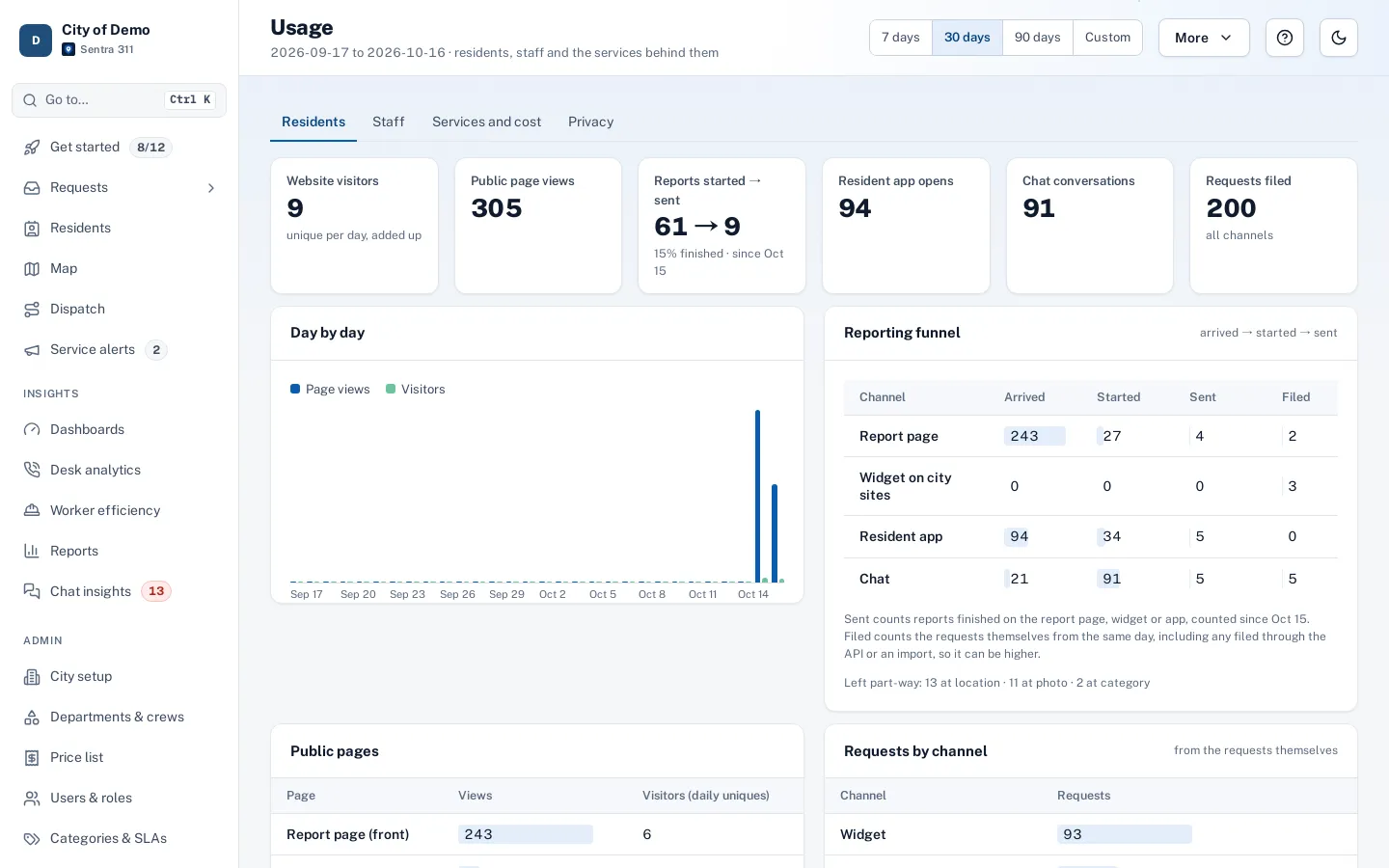Open the More dropdown menu
Image resolution: width=1389 pixels, height=868 pixels.
pyautogui.click(x=1204, y=38)
